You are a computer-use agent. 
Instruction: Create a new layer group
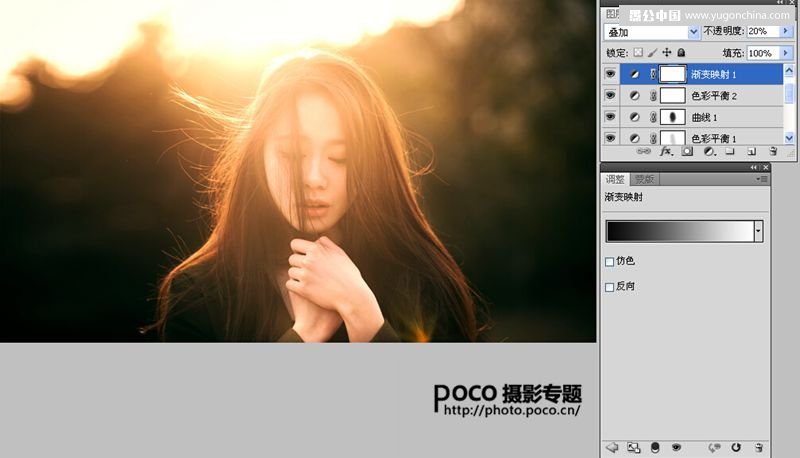pyautogui.click(x=730, y=151)
